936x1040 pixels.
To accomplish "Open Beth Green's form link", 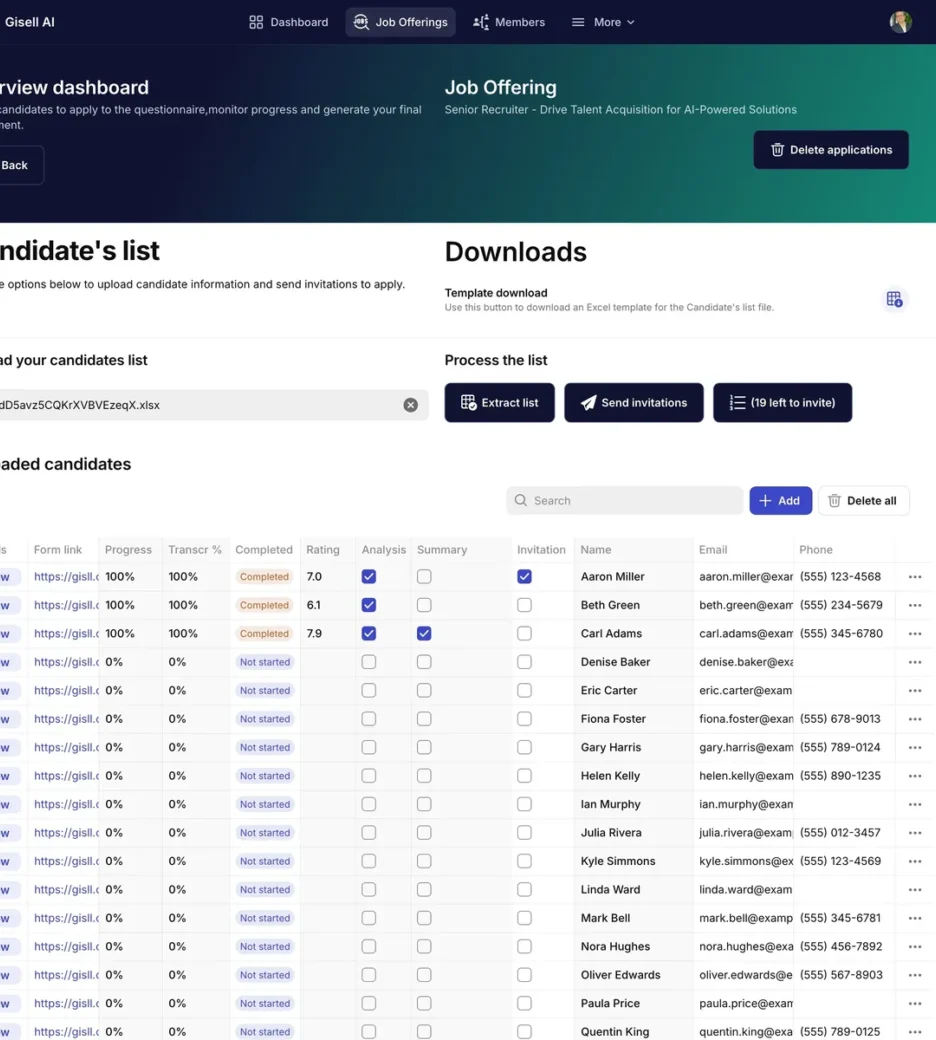I will click(x=65, y=605).
